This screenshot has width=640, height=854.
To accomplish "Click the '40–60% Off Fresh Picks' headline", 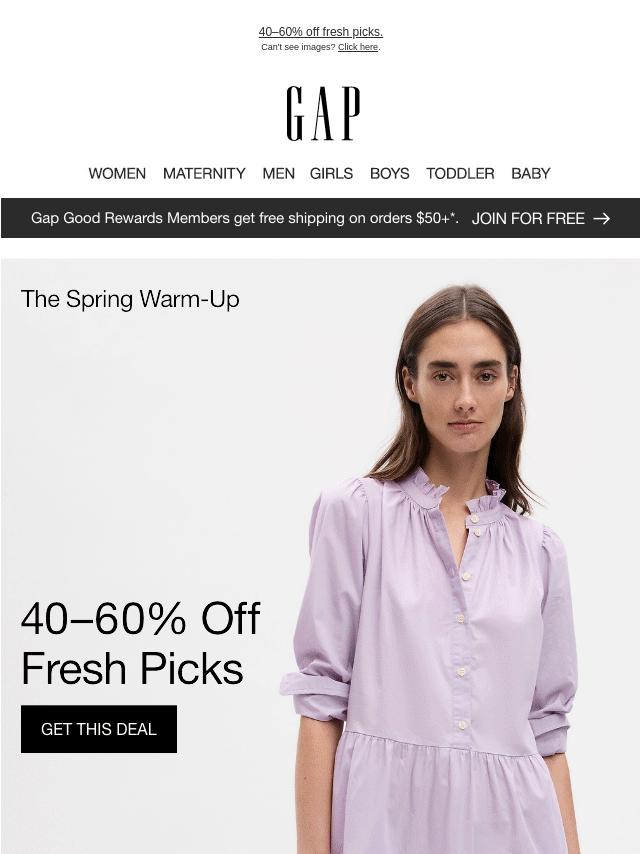I will point(141,643).
